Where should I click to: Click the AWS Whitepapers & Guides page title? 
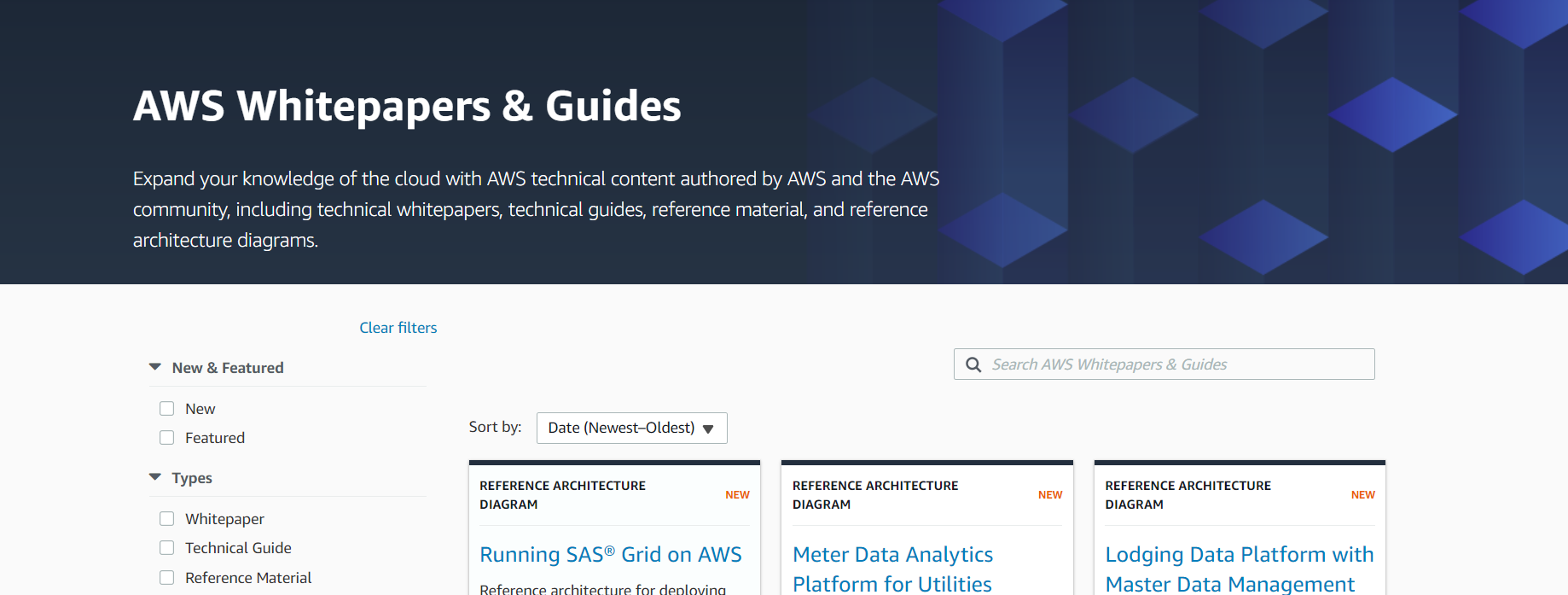(x=407, y=106)
